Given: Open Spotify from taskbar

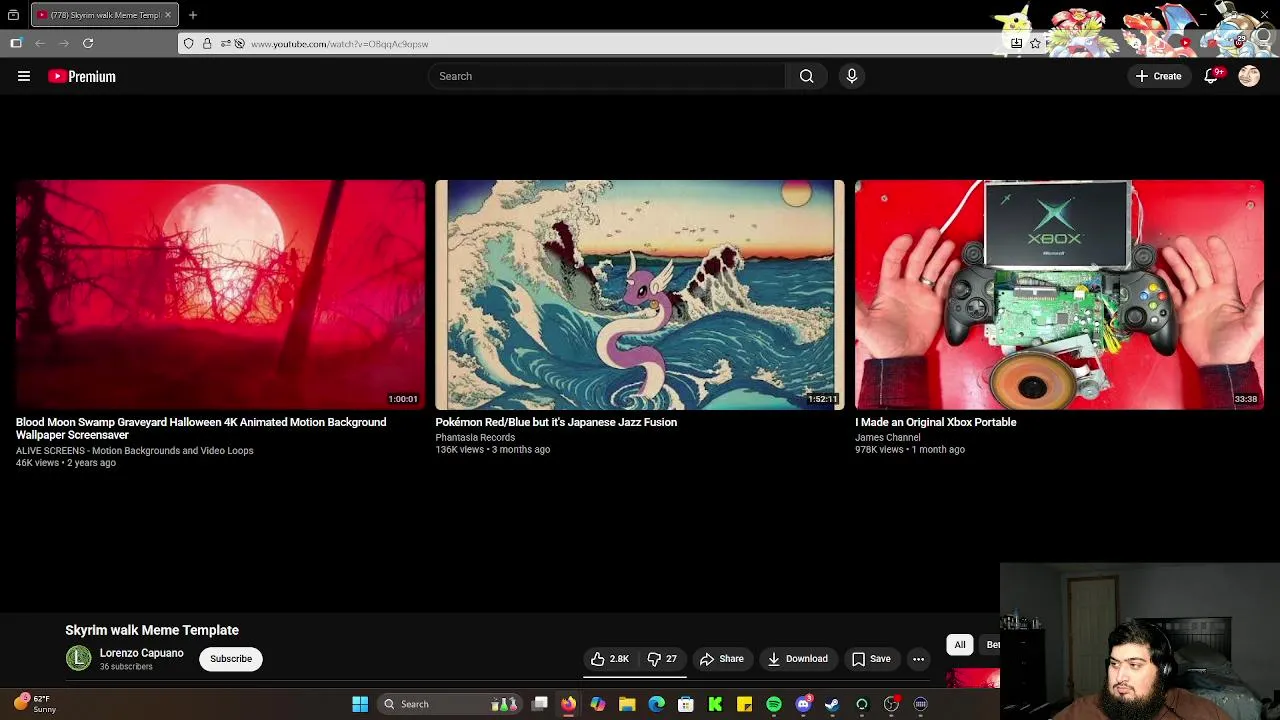Looking at the screenshot, I should pos(774,704).
